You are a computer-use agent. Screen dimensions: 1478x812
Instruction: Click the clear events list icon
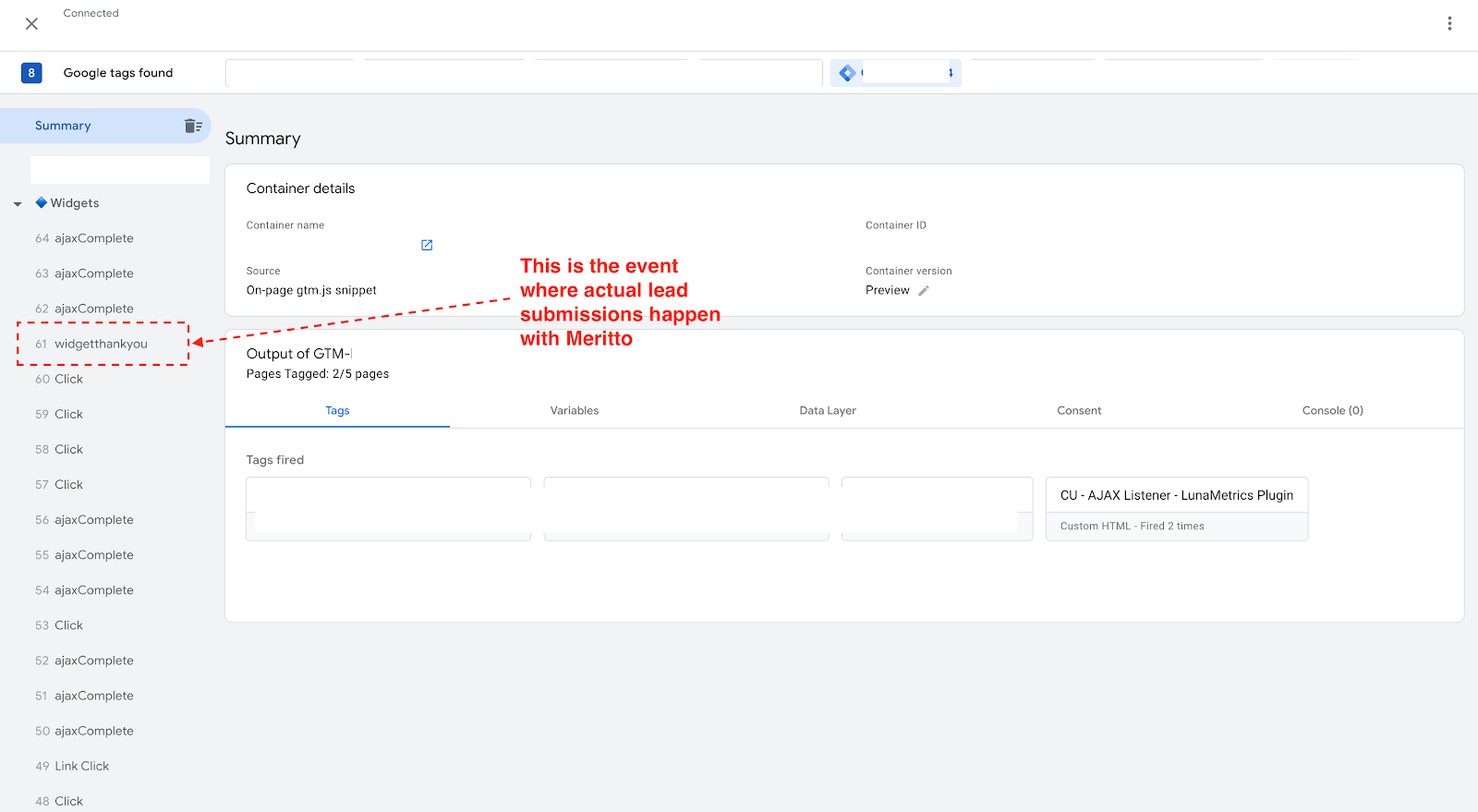(x=193, y=126)
